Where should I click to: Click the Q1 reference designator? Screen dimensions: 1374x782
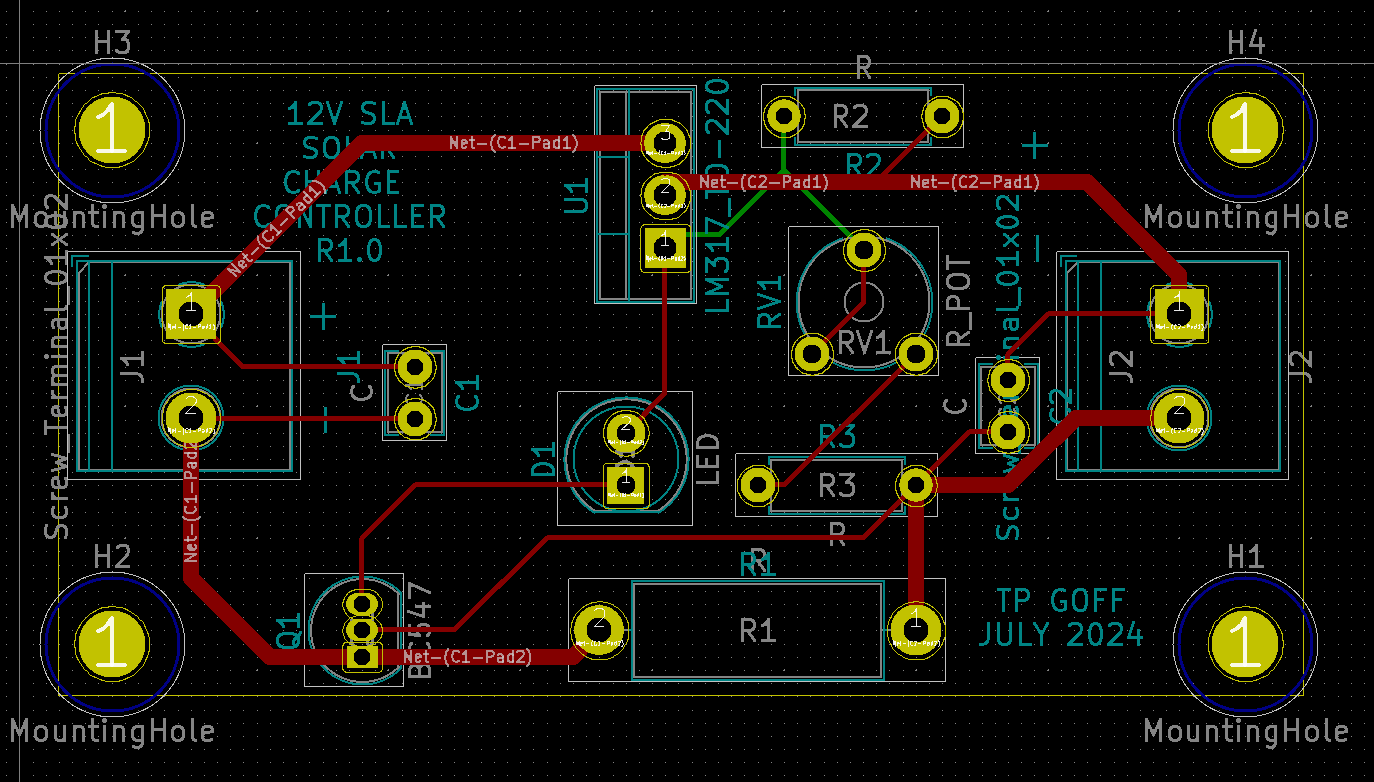click(288, 632)
